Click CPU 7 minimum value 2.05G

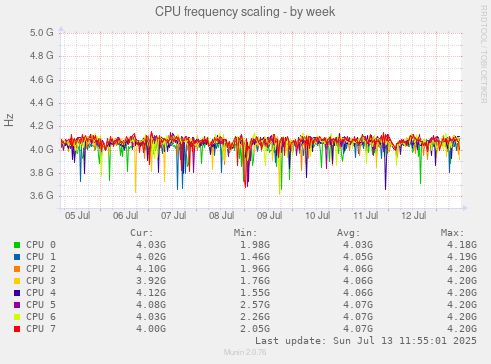[255, 329]
